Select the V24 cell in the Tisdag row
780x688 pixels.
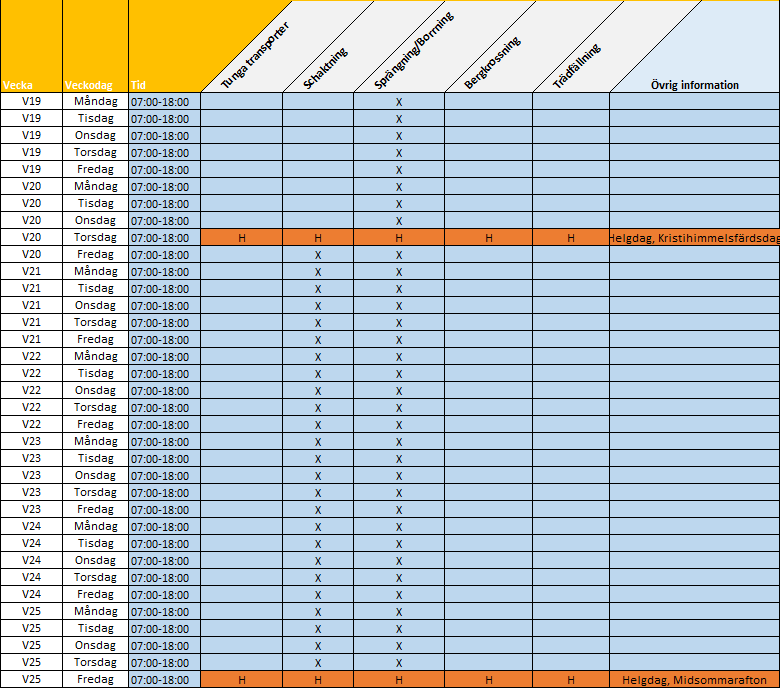31,543
